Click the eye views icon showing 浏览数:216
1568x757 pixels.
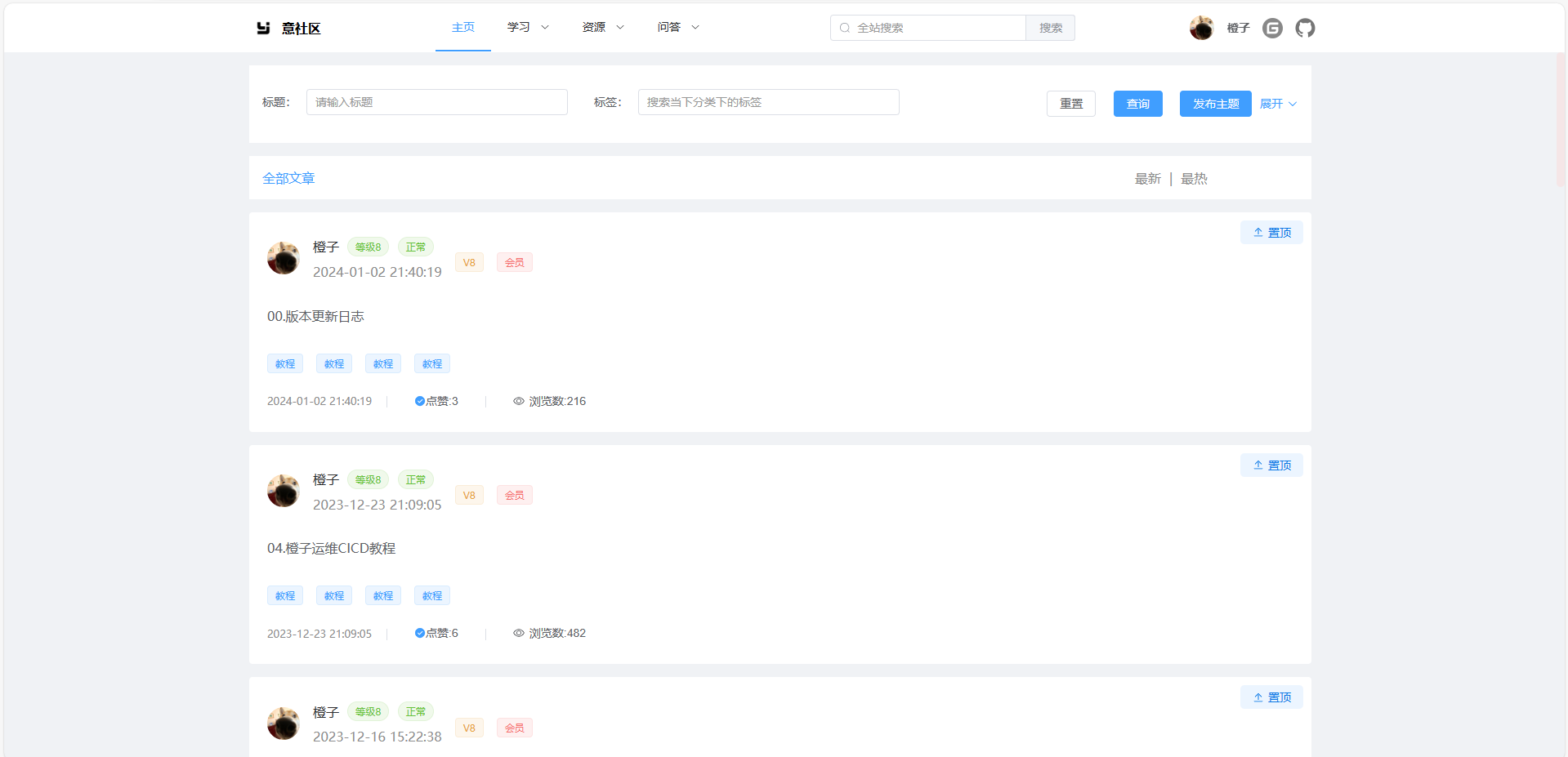pyautogui.click(x=518, y=401)
